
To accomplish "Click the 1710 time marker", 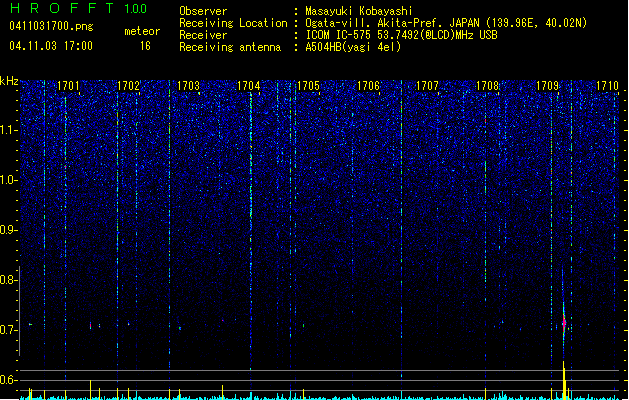I will click(x=607, y=86).
